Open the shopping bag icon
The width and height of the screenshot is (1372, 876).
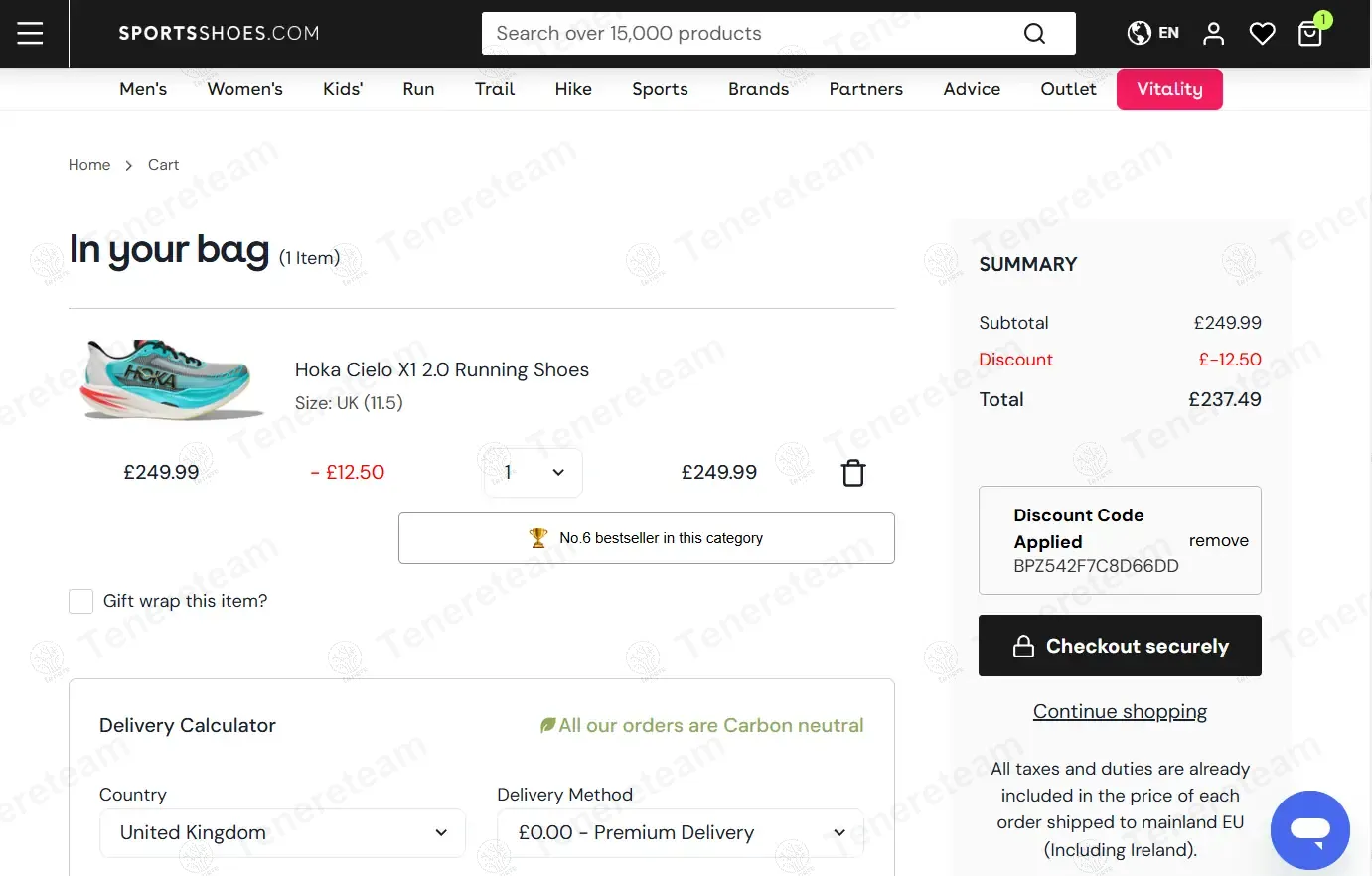click(x=1310, y=34)
